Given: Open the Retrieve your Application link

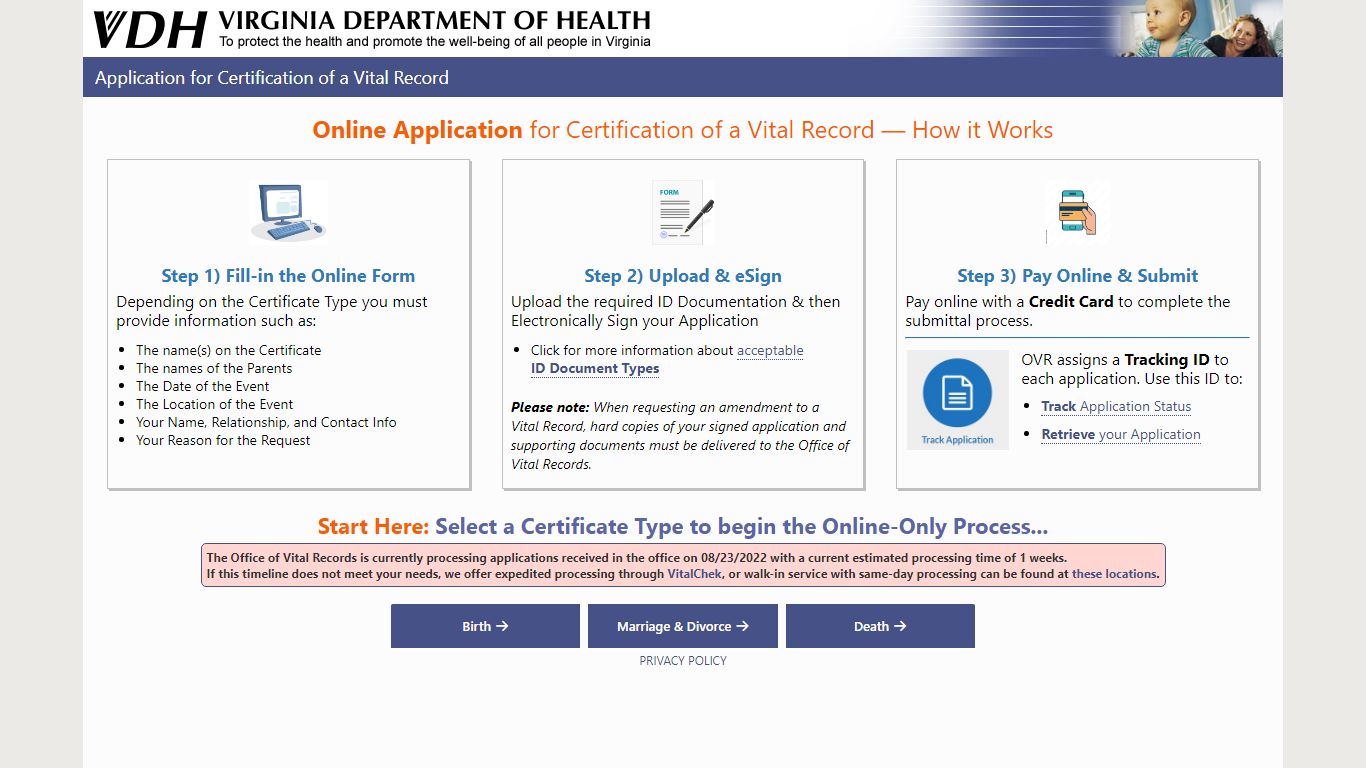Looking at the screenshot, I should pyautogui.click(x=1121, y=434).
